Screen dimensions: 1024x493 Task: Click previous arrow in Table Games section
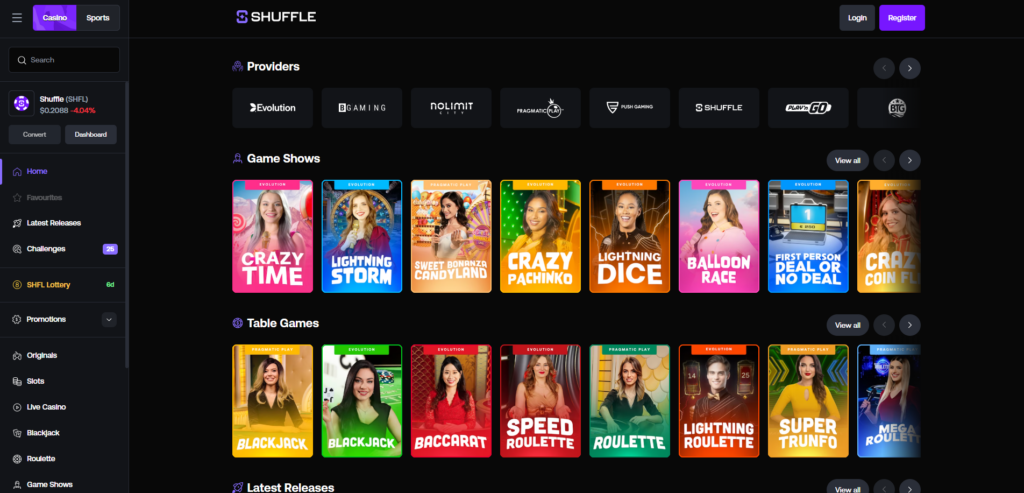coord(884,325)
